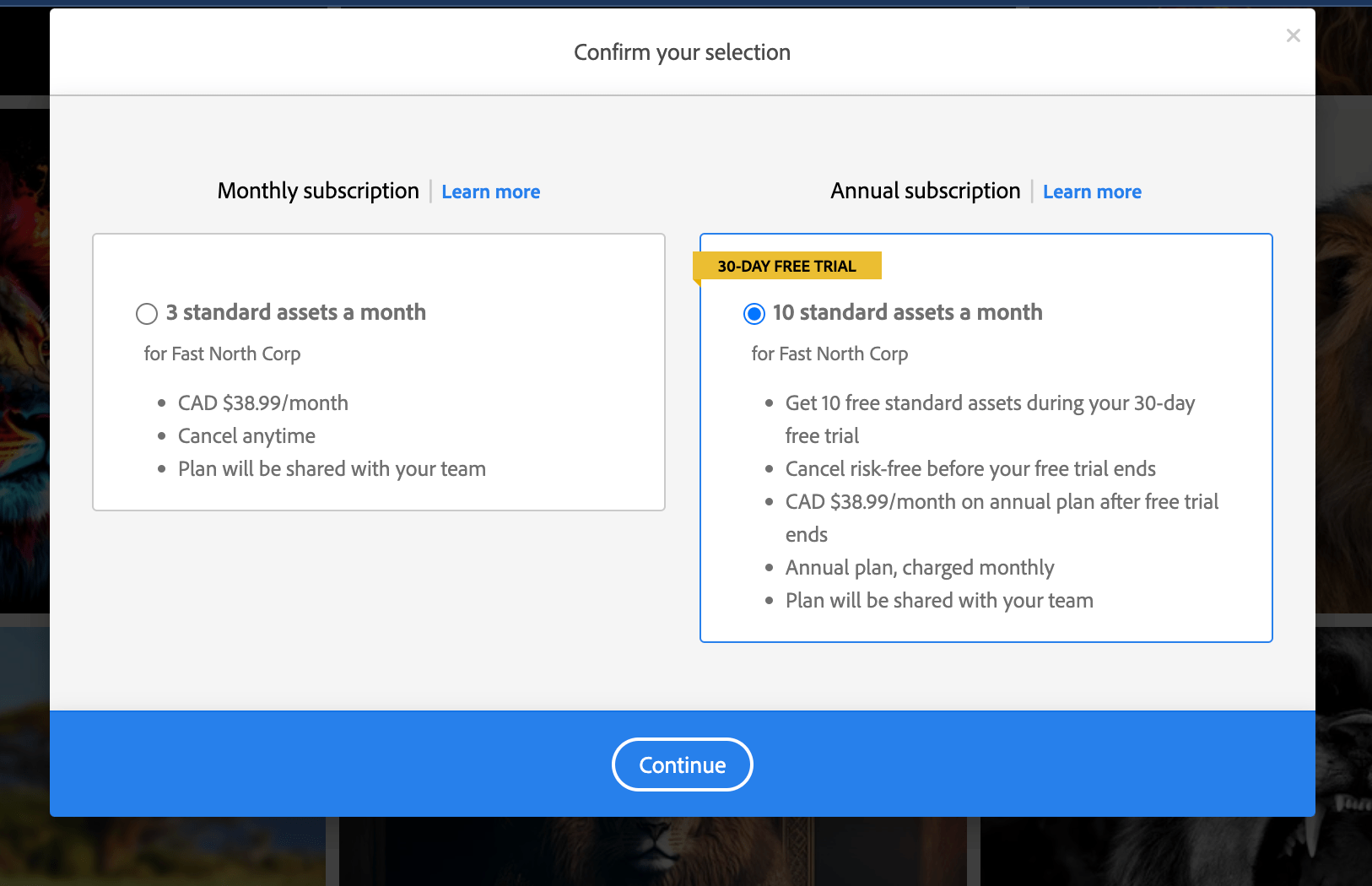
Task: Choose the Monthly subscription radio button
Action: 147,313
